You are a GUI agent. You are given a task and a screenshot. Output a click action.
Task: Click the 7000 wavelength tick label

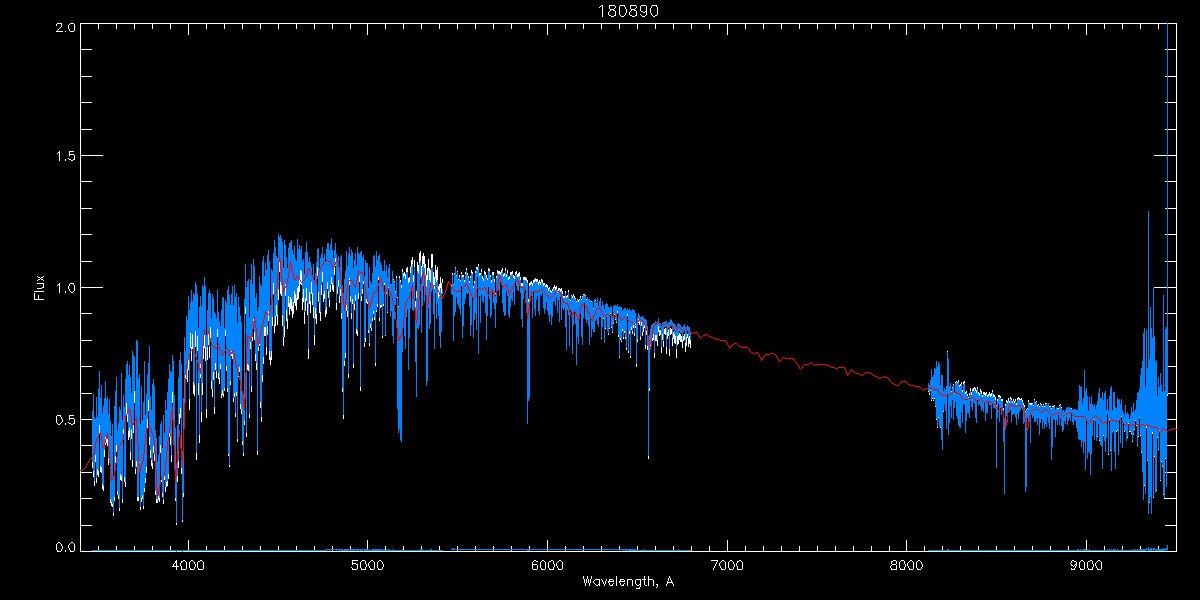pyautogui.click(x=727, y=565)
